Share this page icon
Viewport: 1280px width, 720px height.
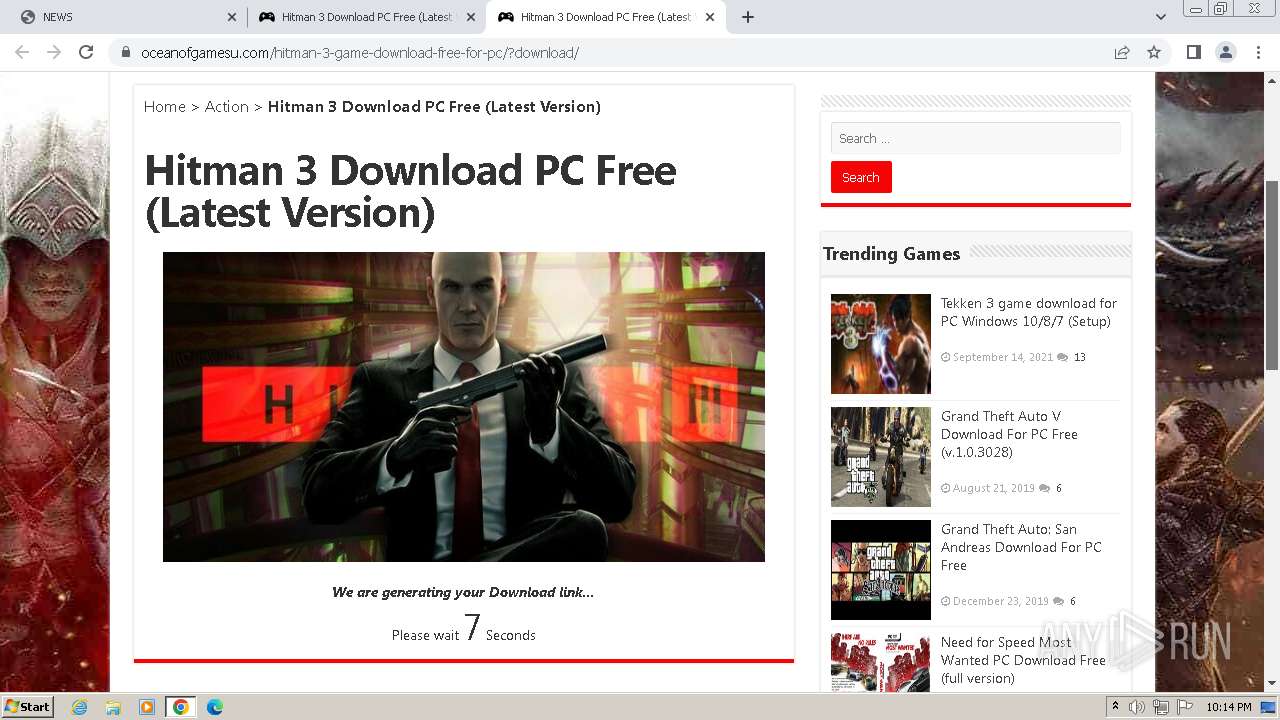pos(1122,52)
